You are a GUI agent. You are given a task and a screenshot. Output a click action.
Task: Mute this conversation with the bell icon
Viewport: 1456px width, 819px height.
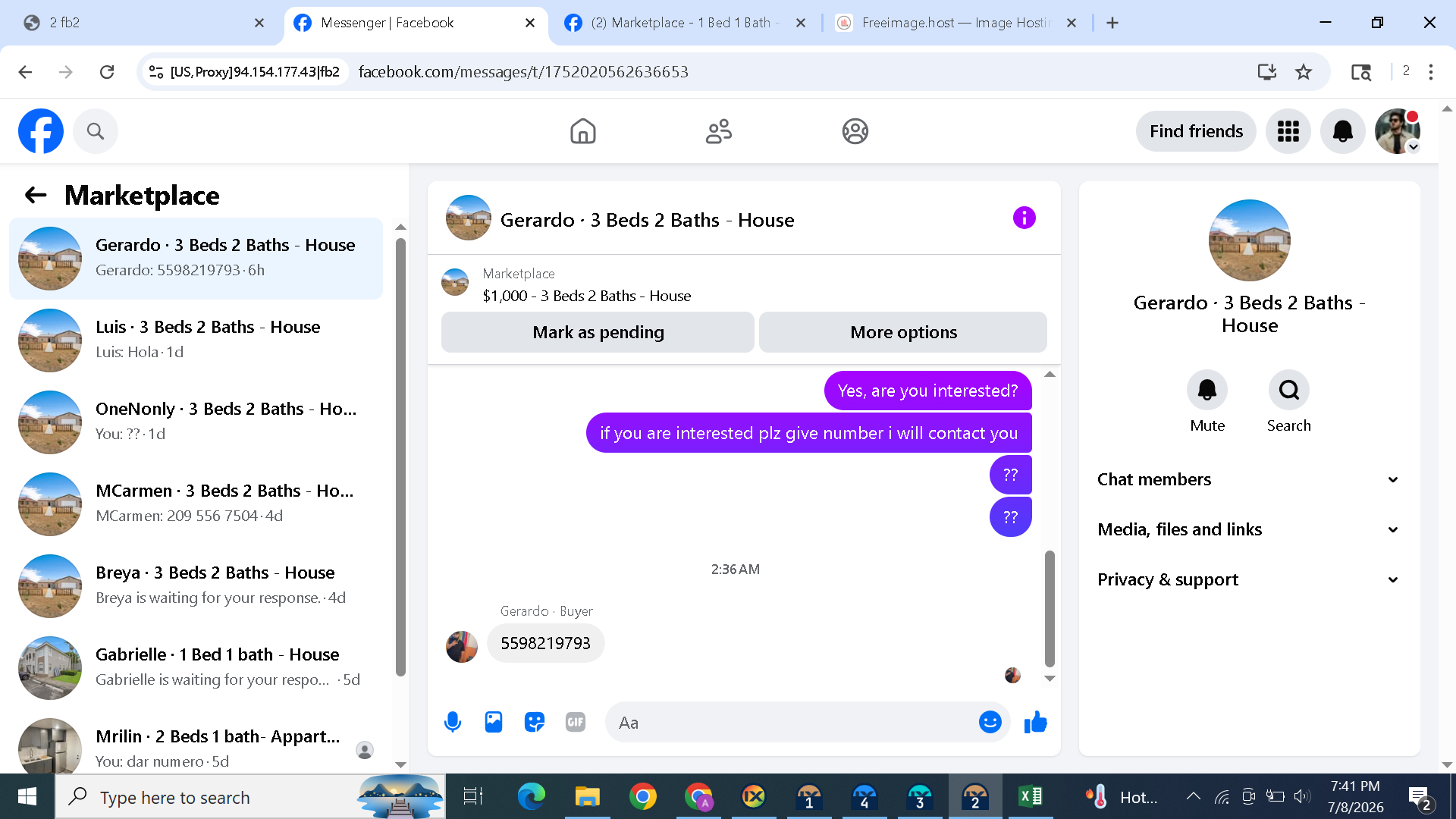point(1207,390)
